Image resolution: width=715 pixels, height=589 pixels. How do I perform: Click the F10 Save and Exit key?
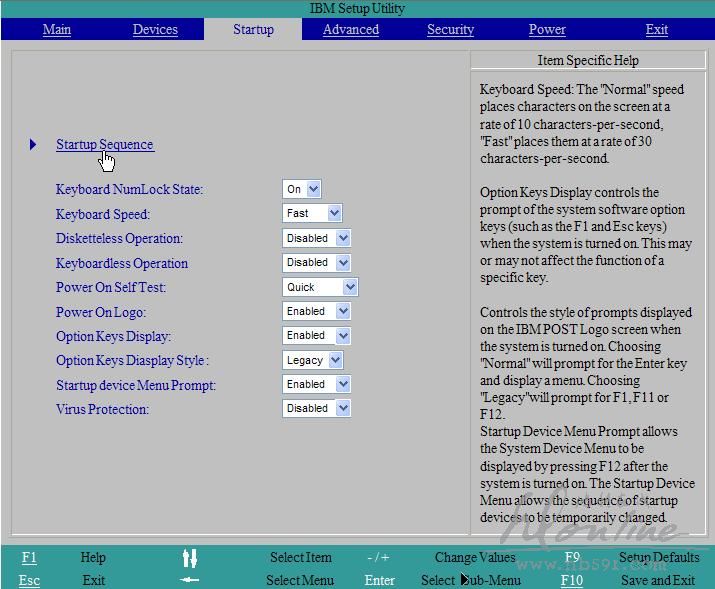coord(572,580)
